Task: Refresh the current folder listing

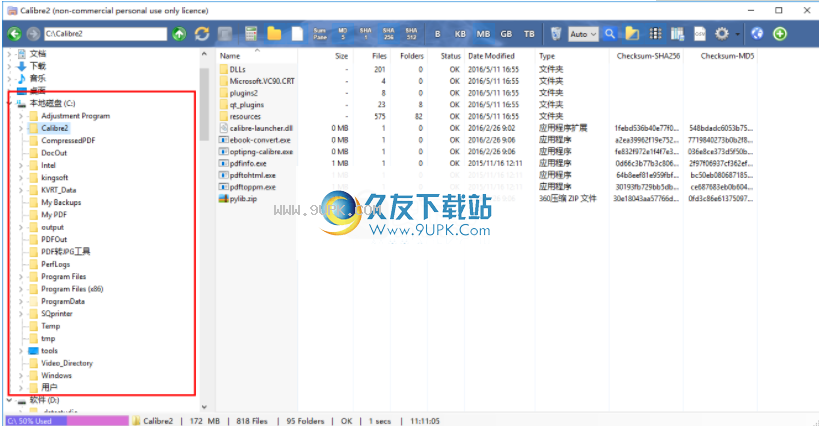Action: [x=202, y=34]
